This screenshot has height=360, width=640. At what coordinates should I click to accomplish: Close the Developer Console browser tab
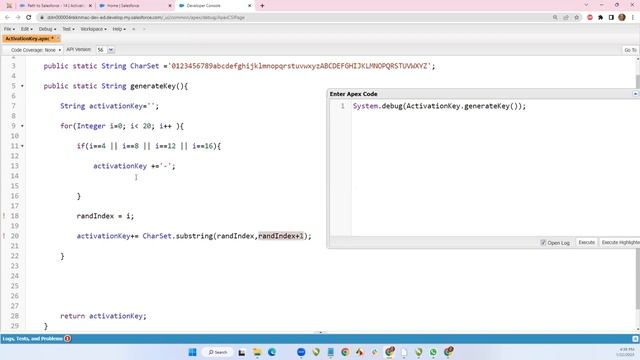pyautogui.click(x=249, y=6)
